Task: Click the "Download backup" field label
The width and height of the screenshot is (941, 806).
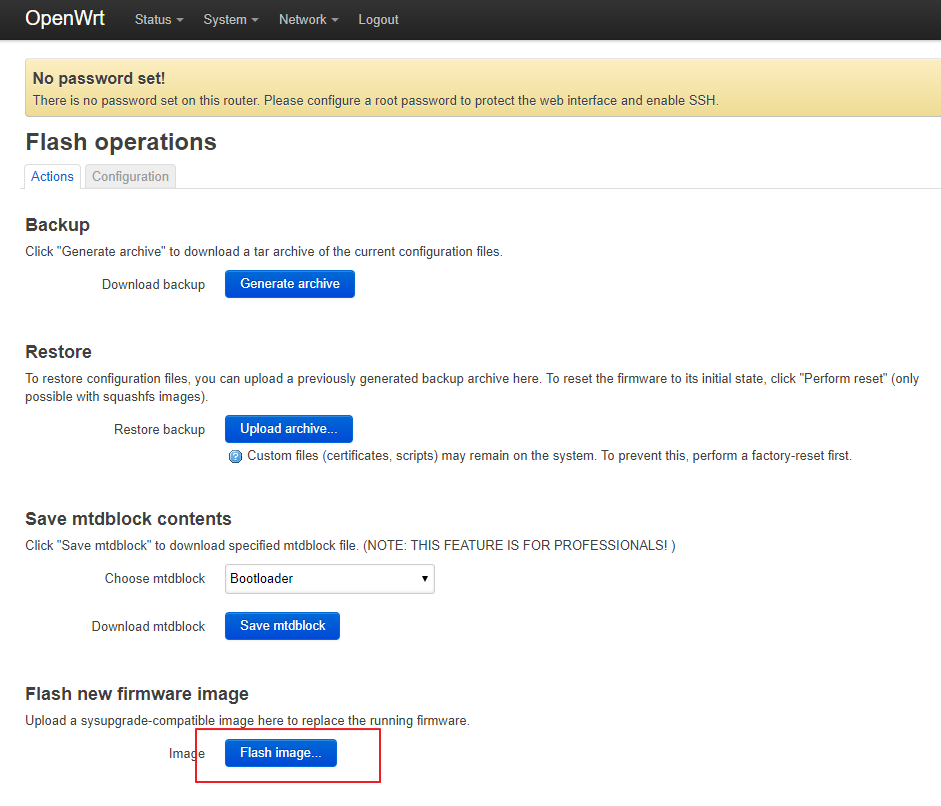Action: [153, 285]
